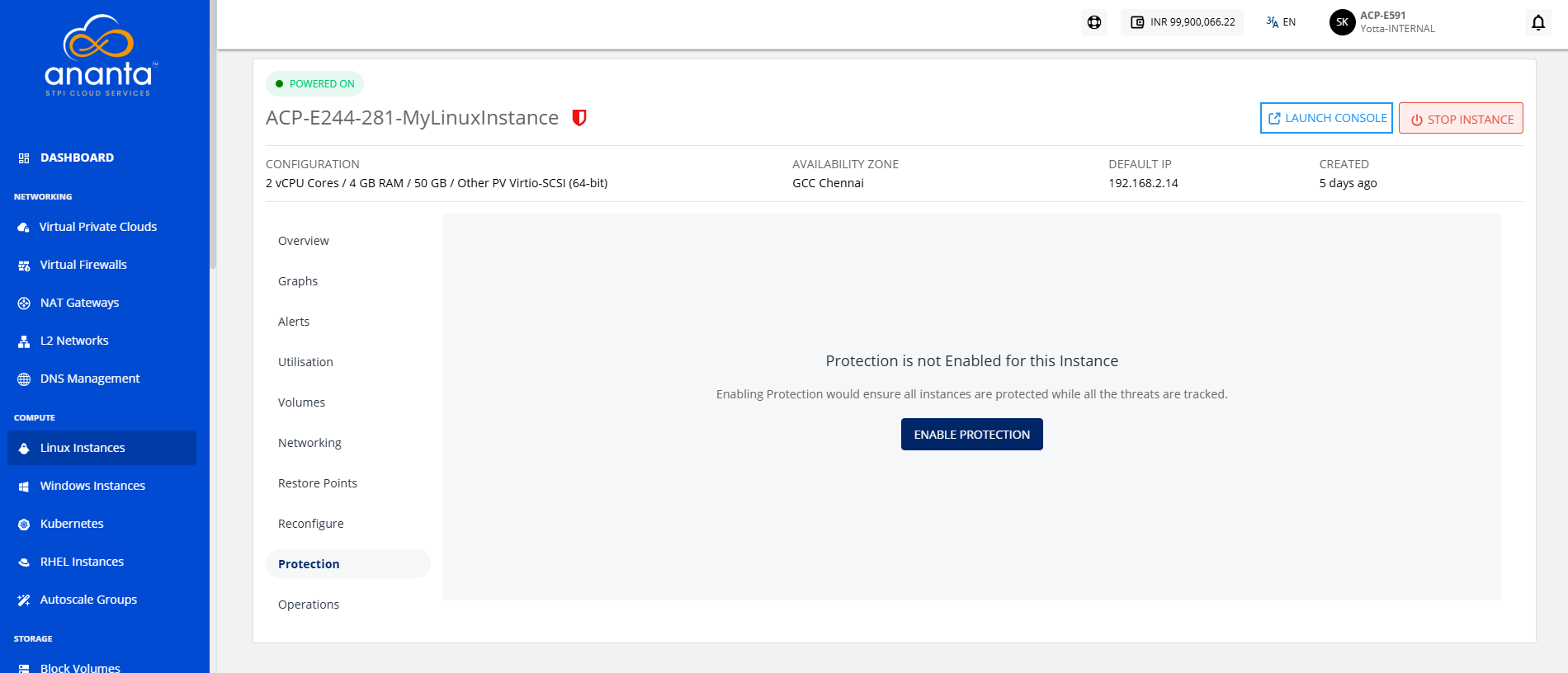This screenshot has height=673, width=1568.
Task: Click Autoscale Groups icon
Action: click(24, 600)
